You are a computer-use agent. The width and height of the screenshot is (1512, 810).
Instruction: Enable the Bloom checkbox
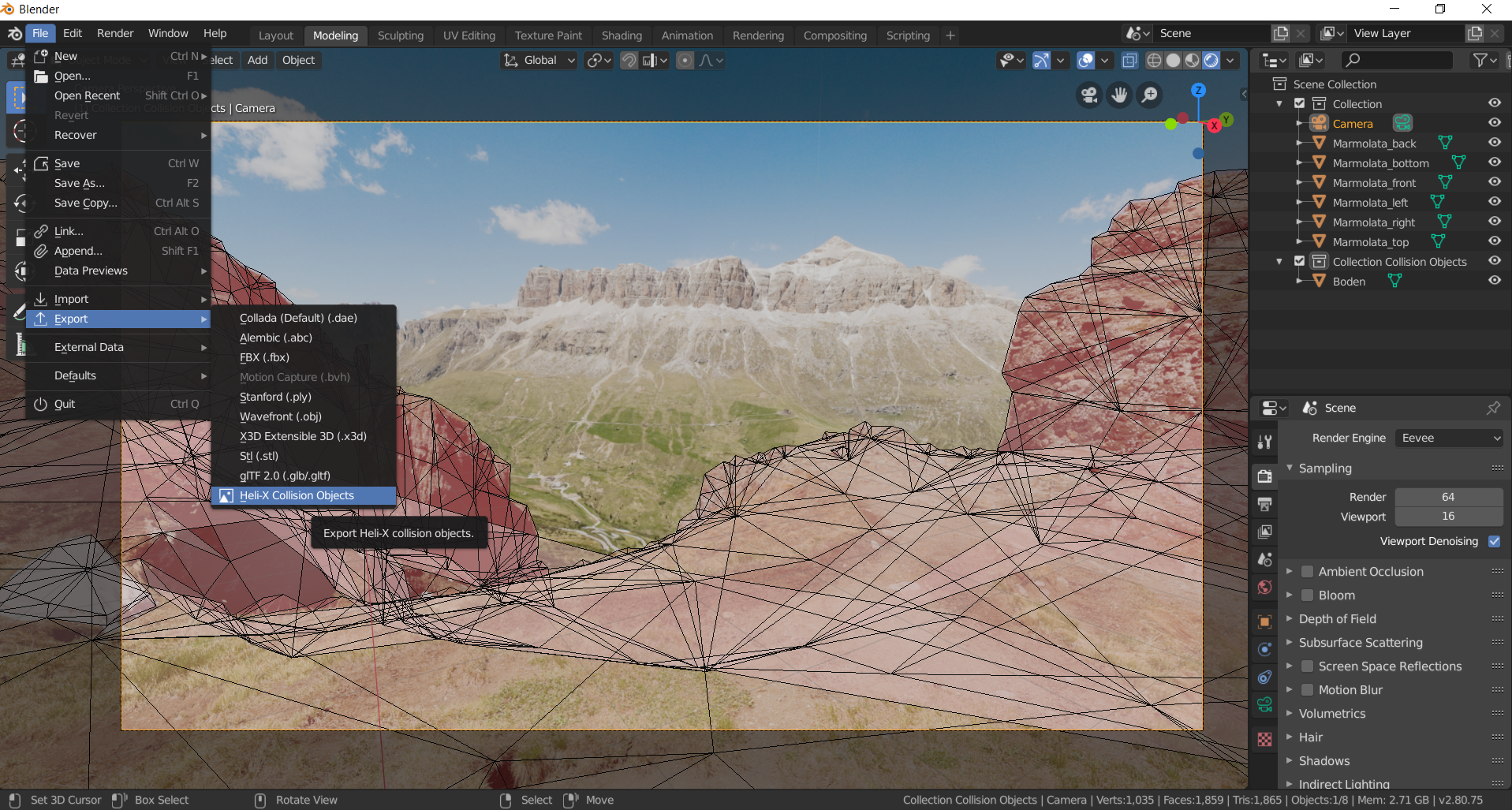(1307, 595)
